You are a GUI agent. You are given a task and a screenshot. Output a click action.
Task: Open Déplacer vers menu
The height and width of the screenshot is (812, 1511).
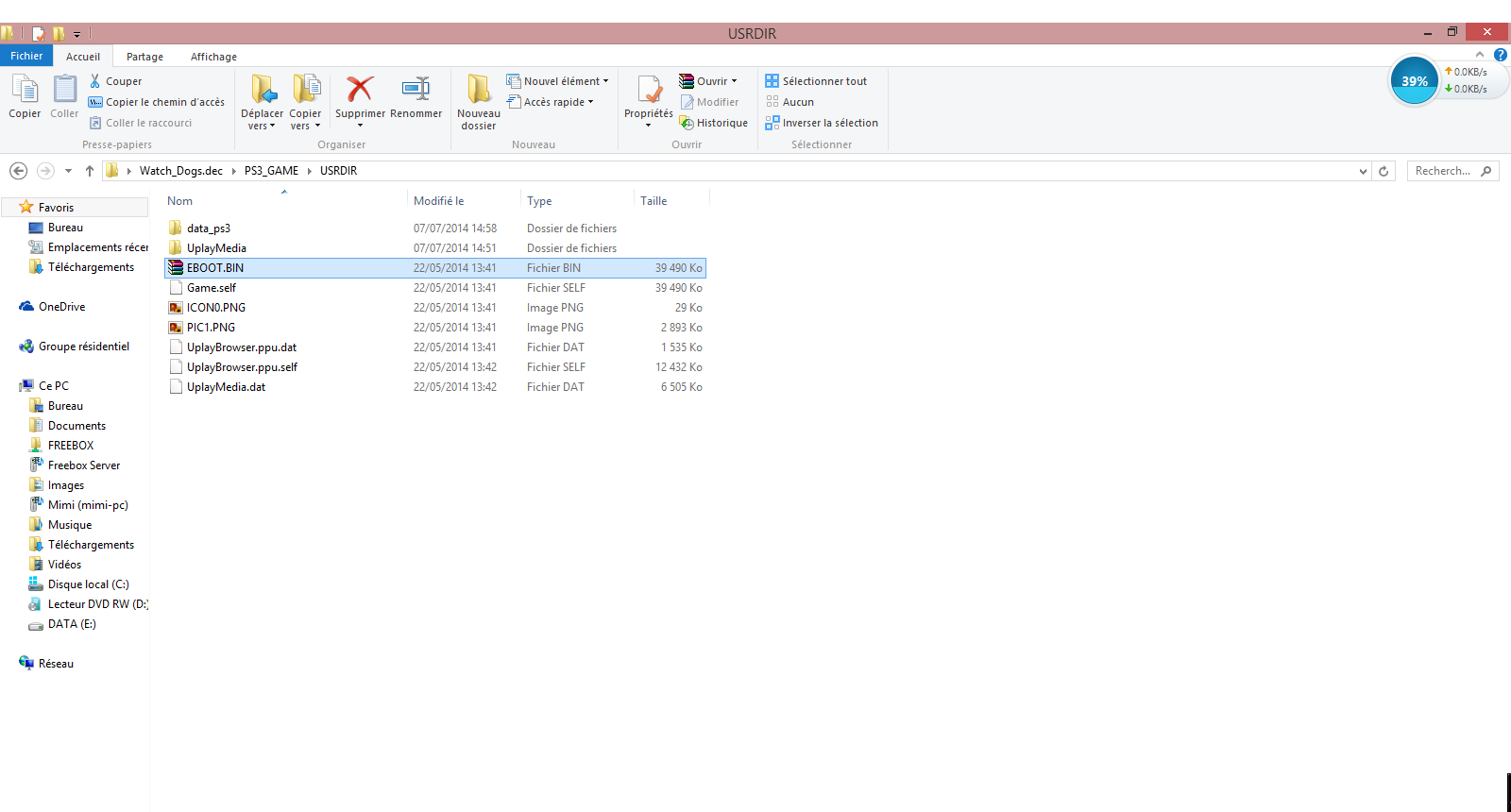[x=262, y=102]
